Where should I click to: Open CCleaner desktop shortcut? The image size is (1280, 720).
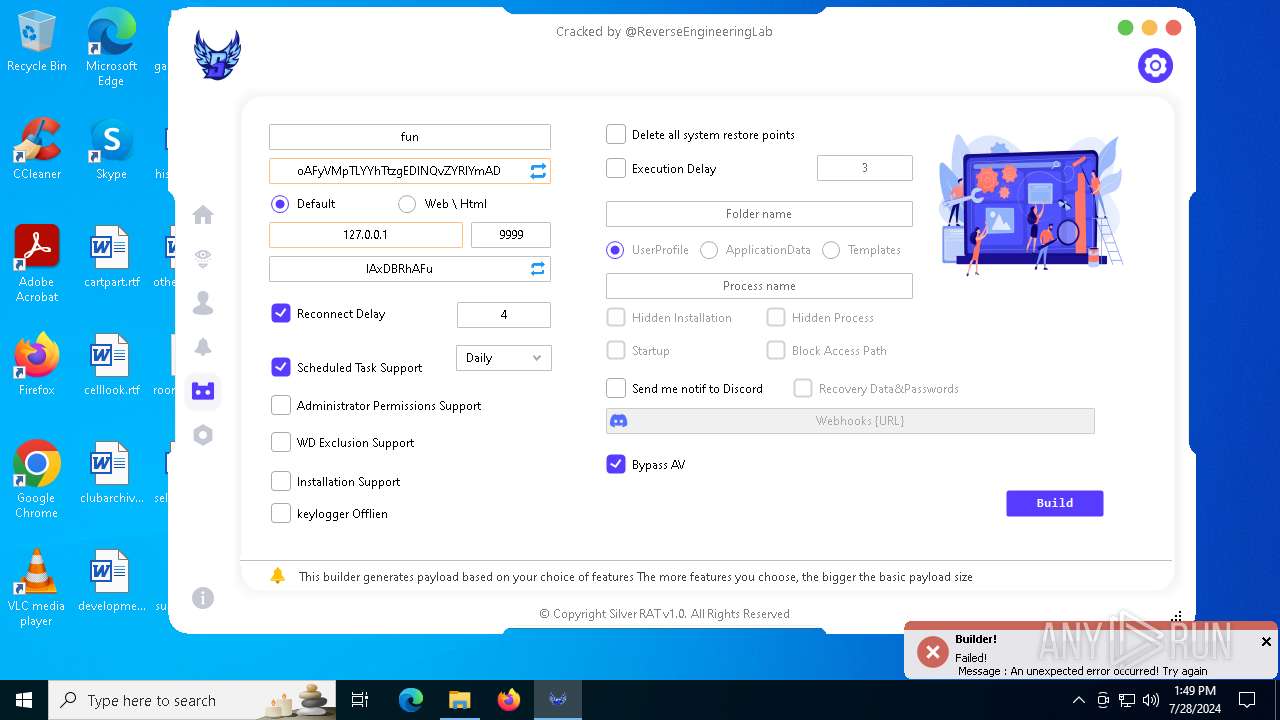click(x=37, y=150)
